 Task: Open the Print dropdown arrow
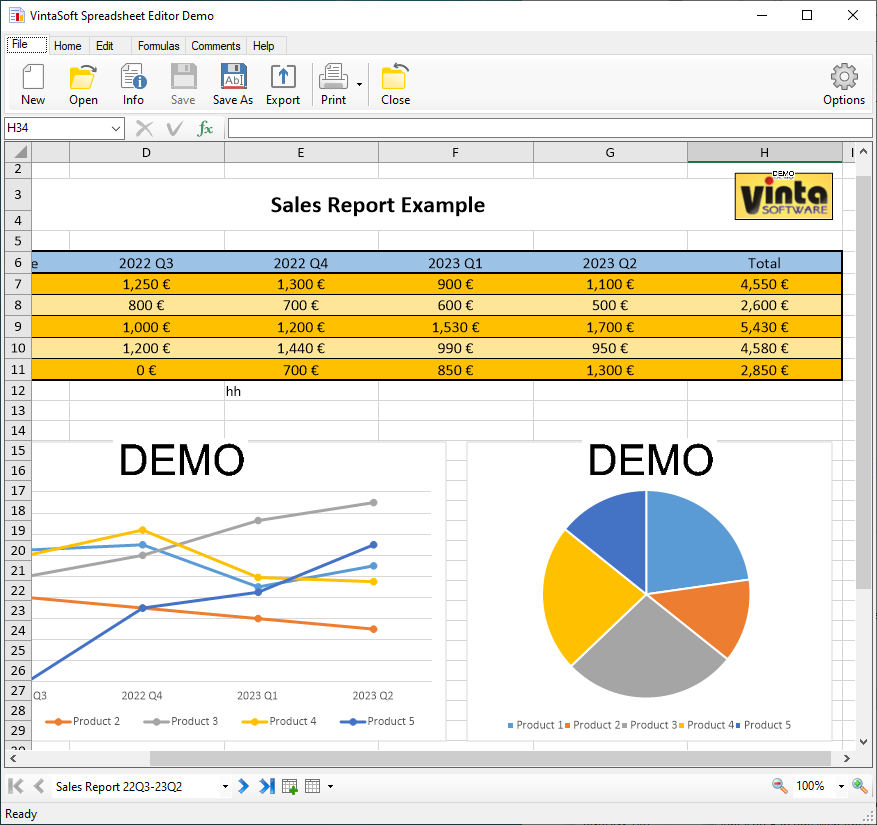pyautogui.click(x=359, y=85)
